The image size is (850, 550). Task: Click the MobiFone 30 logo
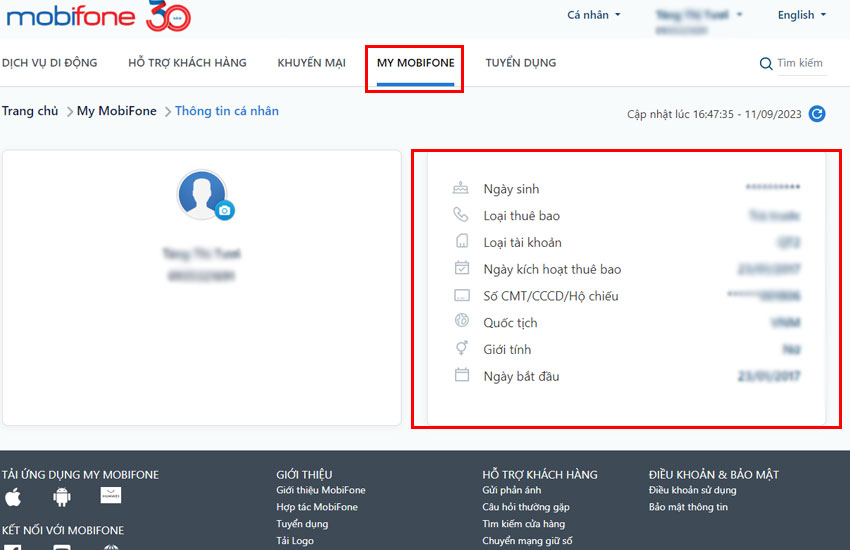click(99, 16)
